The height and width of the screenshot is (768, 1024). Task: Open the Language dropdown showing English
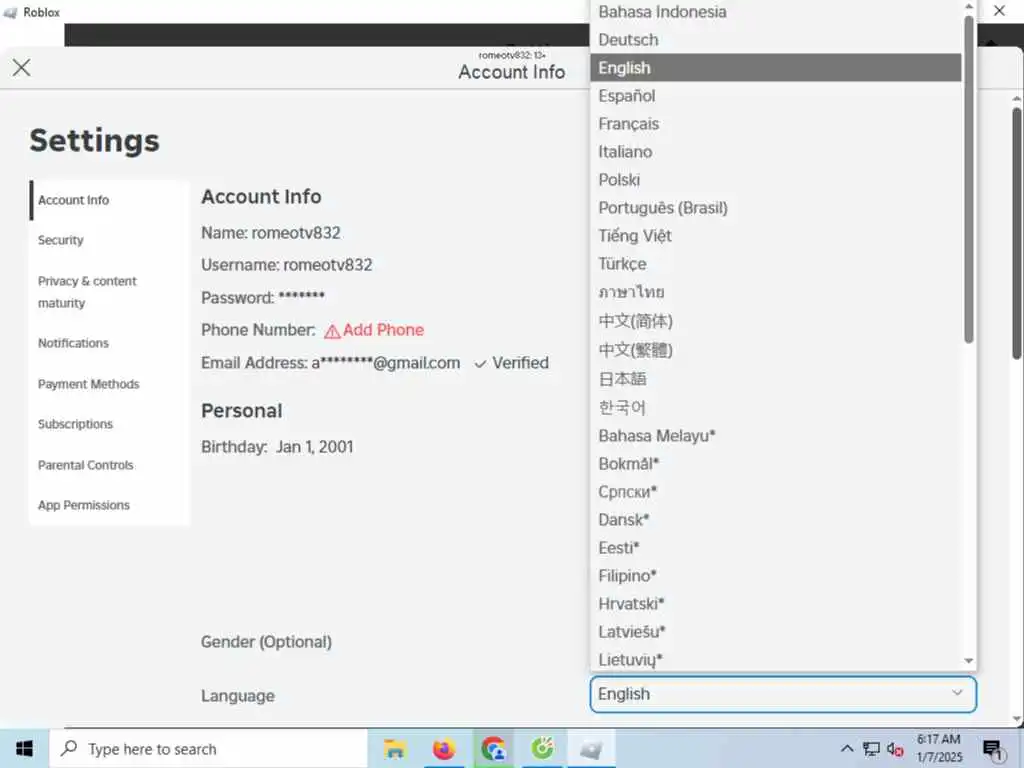tap(783, 694)
